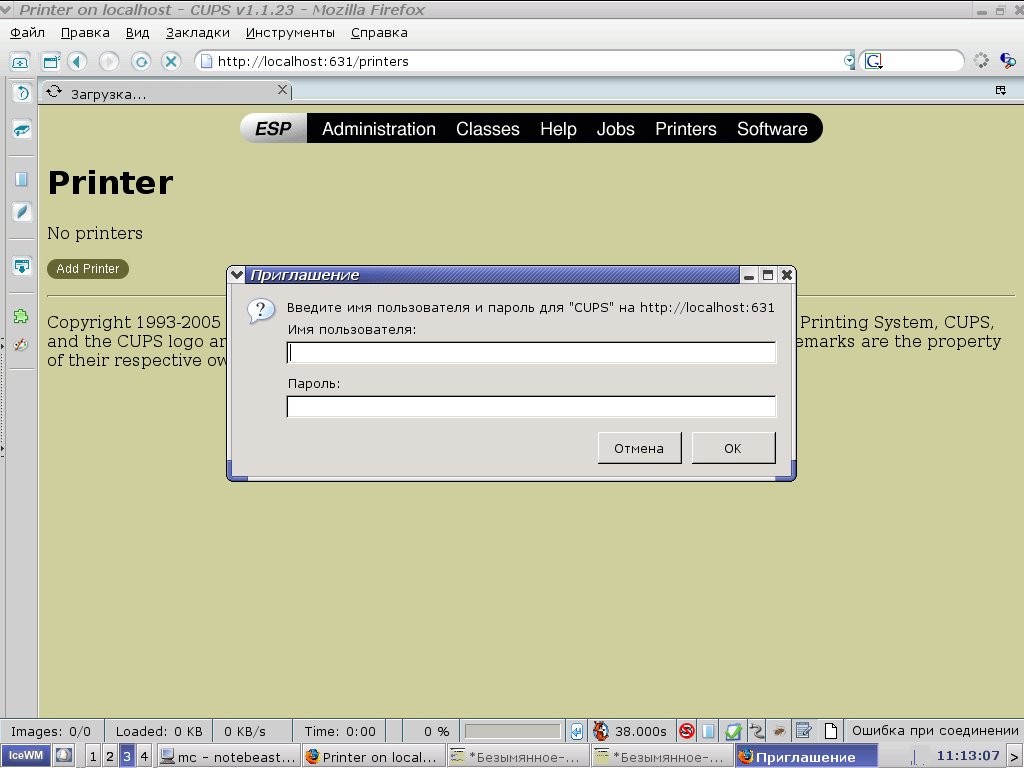Click the red blocked-sign status bar icon
This screenshot has width=1024, height=768.
point(686,731)
